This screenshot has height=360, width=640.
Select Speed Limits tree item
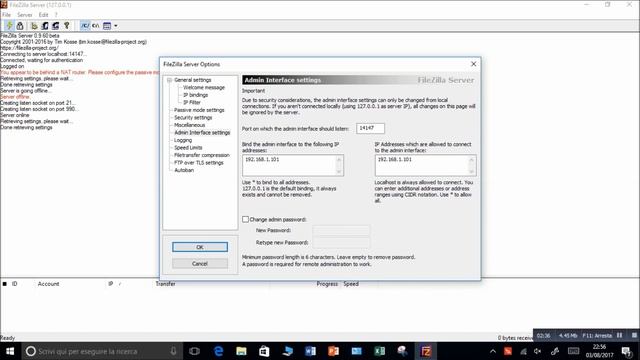pos(188,148)
